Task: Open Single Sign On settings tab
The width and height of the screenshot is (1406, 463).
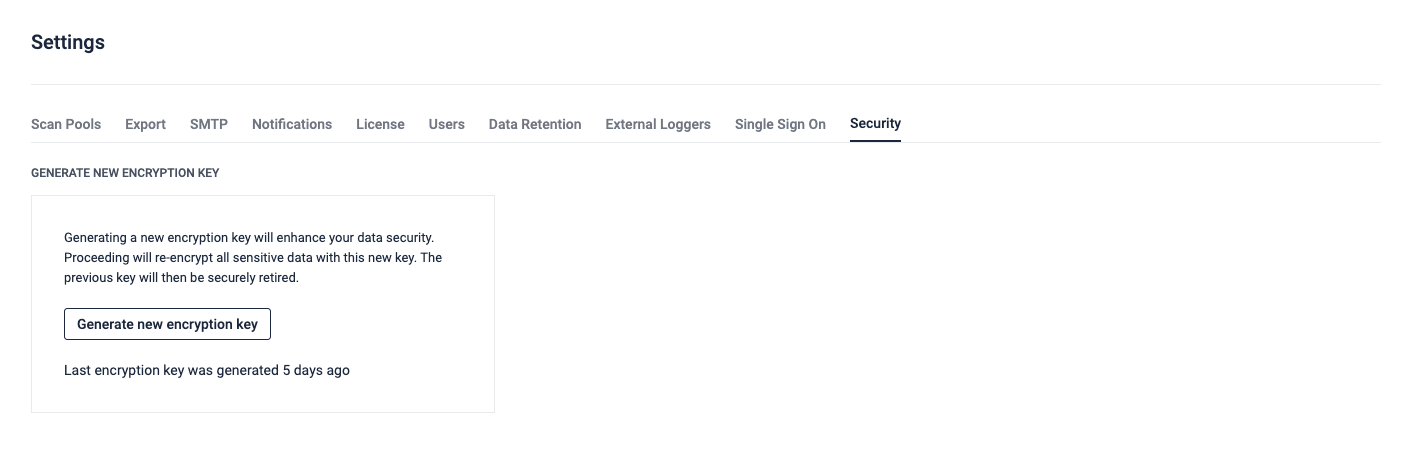Action: point(780,124)
